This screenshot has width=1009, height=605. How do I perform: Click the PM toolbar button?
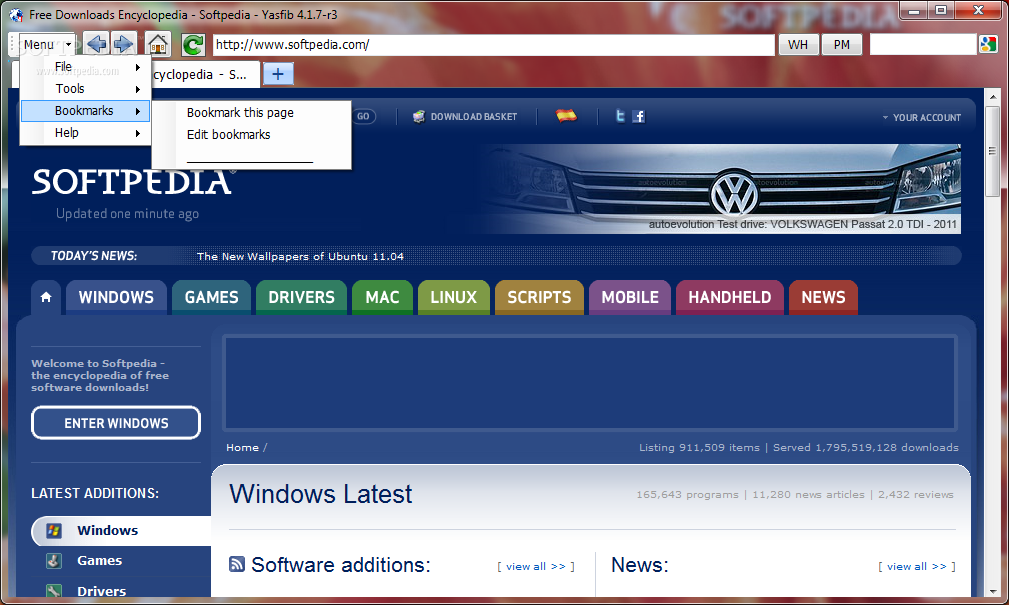(842, 44)
